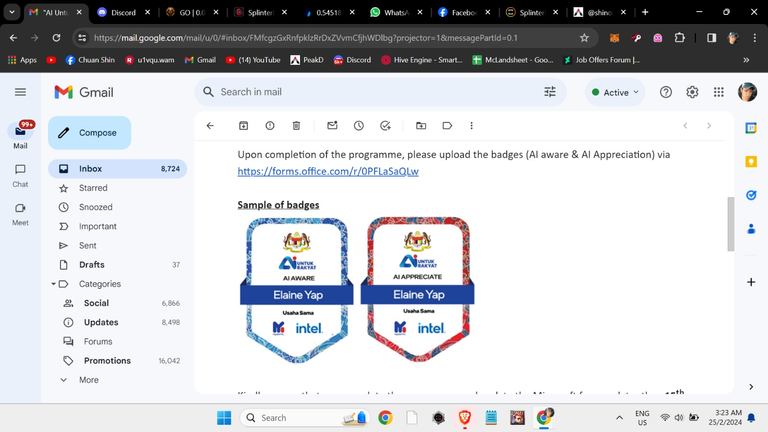Get add-ons plus icon in side panel
Image resolution: width=768 pixels, height=432 pixels.
751,282
